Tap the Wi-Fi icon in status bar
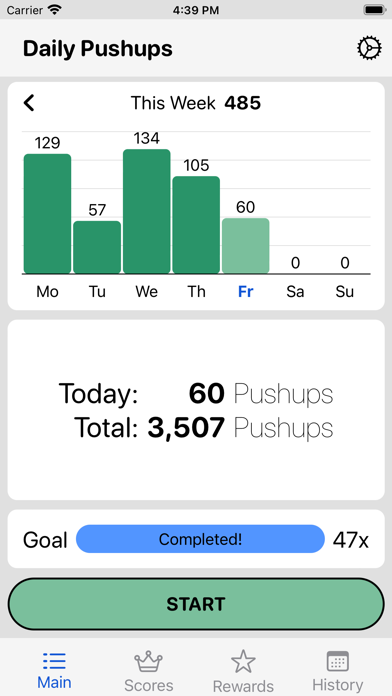Viewport: 392px width, 696px height. pos(55,10)
